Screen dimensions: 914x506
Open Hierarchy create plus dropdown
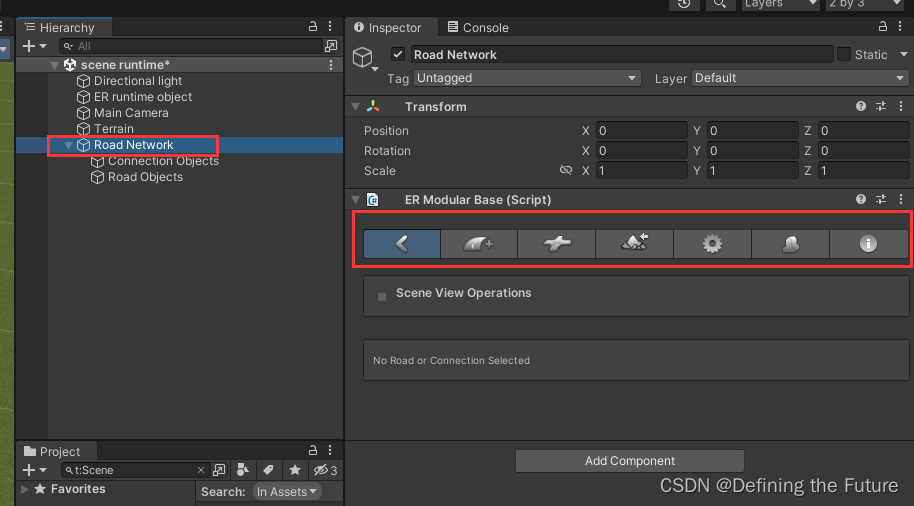coord(34,46)
